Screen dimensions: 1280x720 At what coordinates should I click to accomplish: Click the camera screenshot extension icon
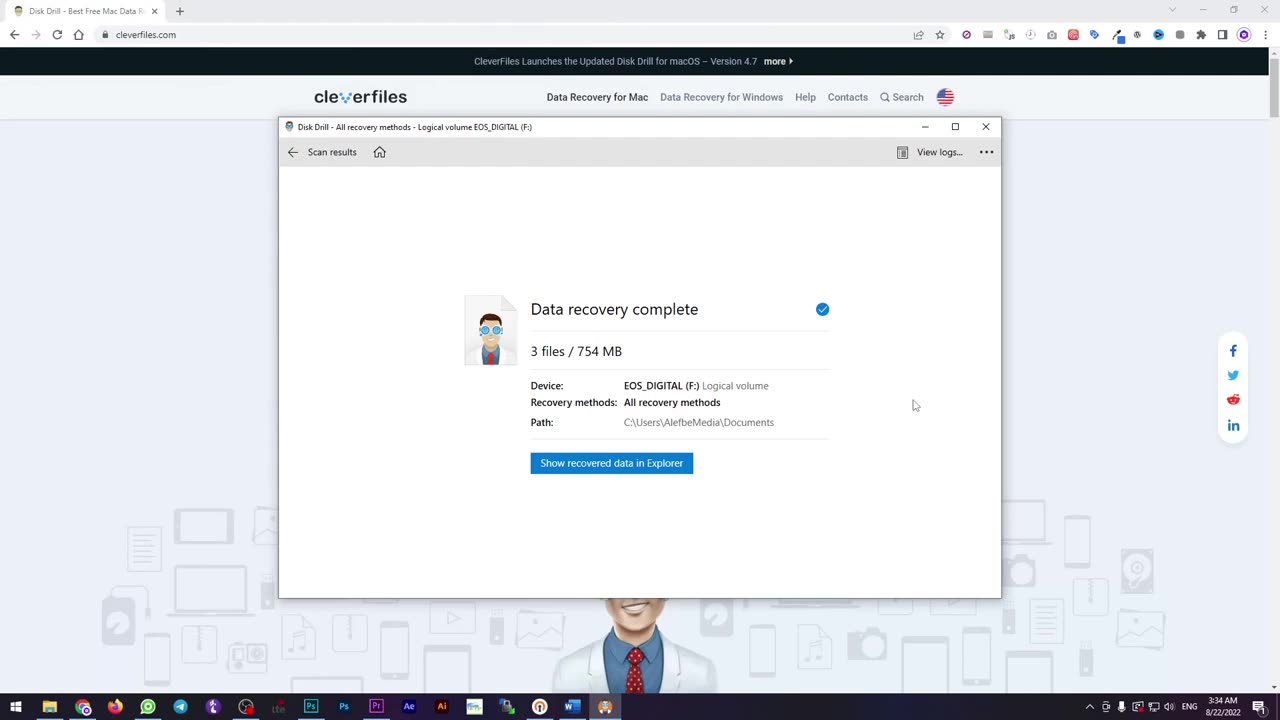pos(1051,35)
